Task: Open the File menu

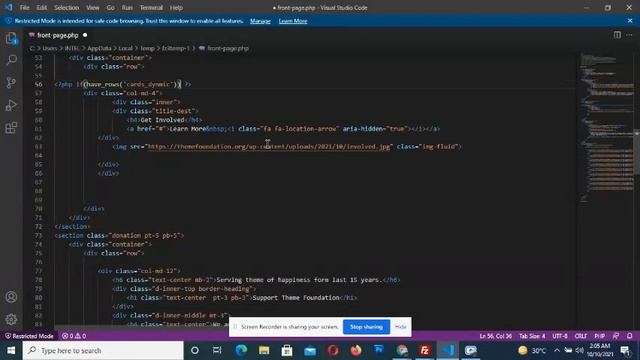Action: pos(24,8)
